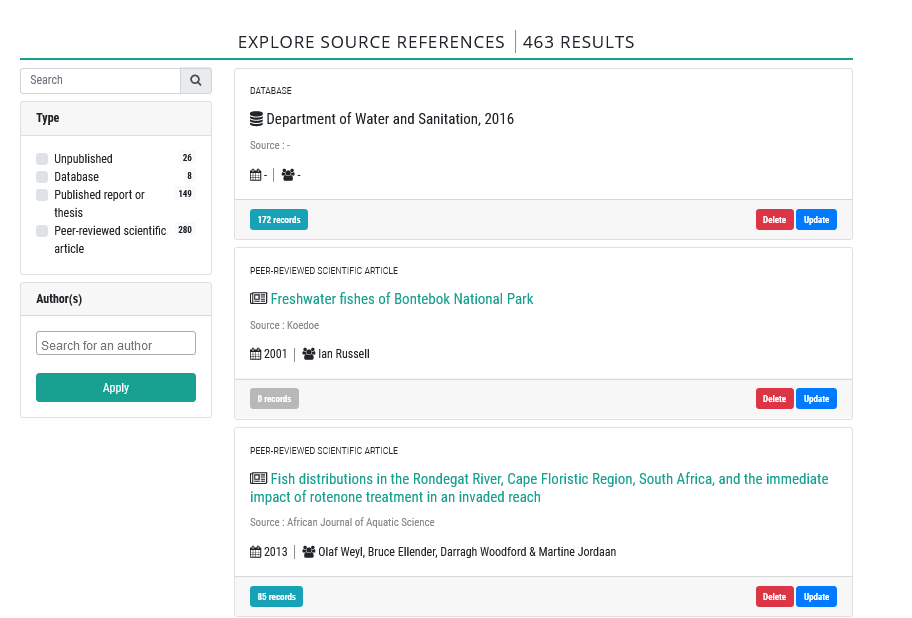Select Peer-reviewed scientific article checkbox
The height and width of the screenshot is (618, 912).
42,231
